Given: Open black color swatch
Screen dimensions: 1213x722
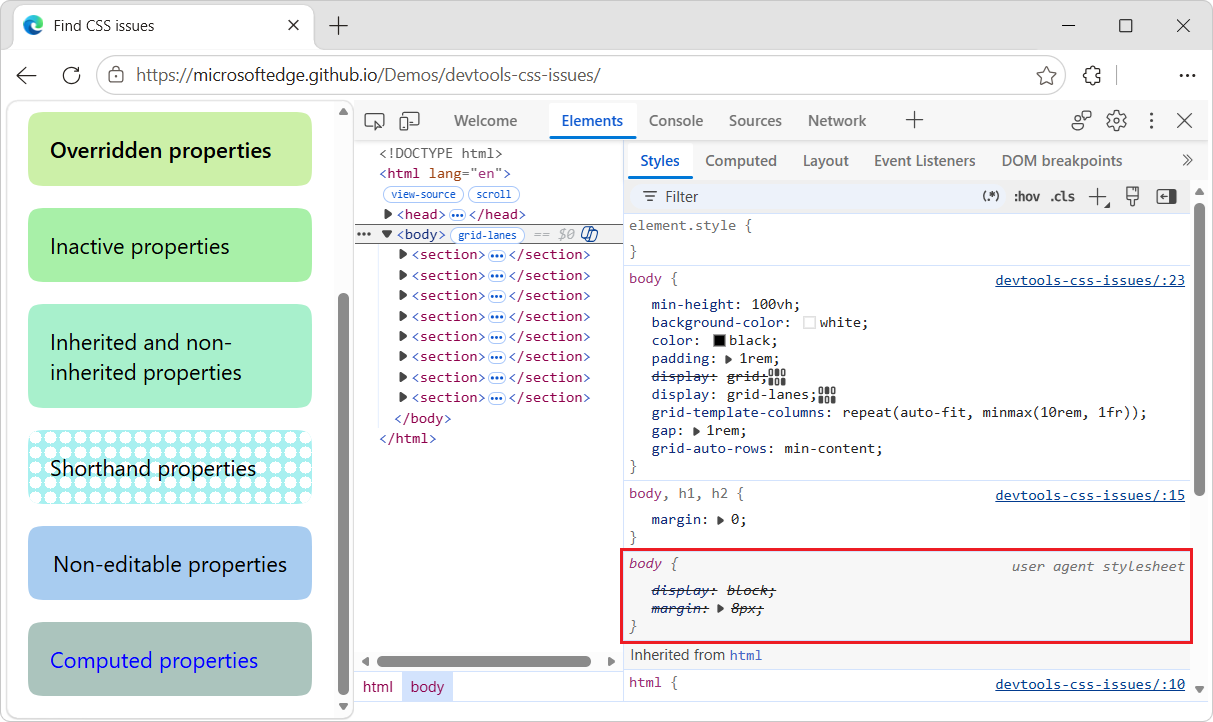Looking at the screenshot, I should click(x=720, y=340).
